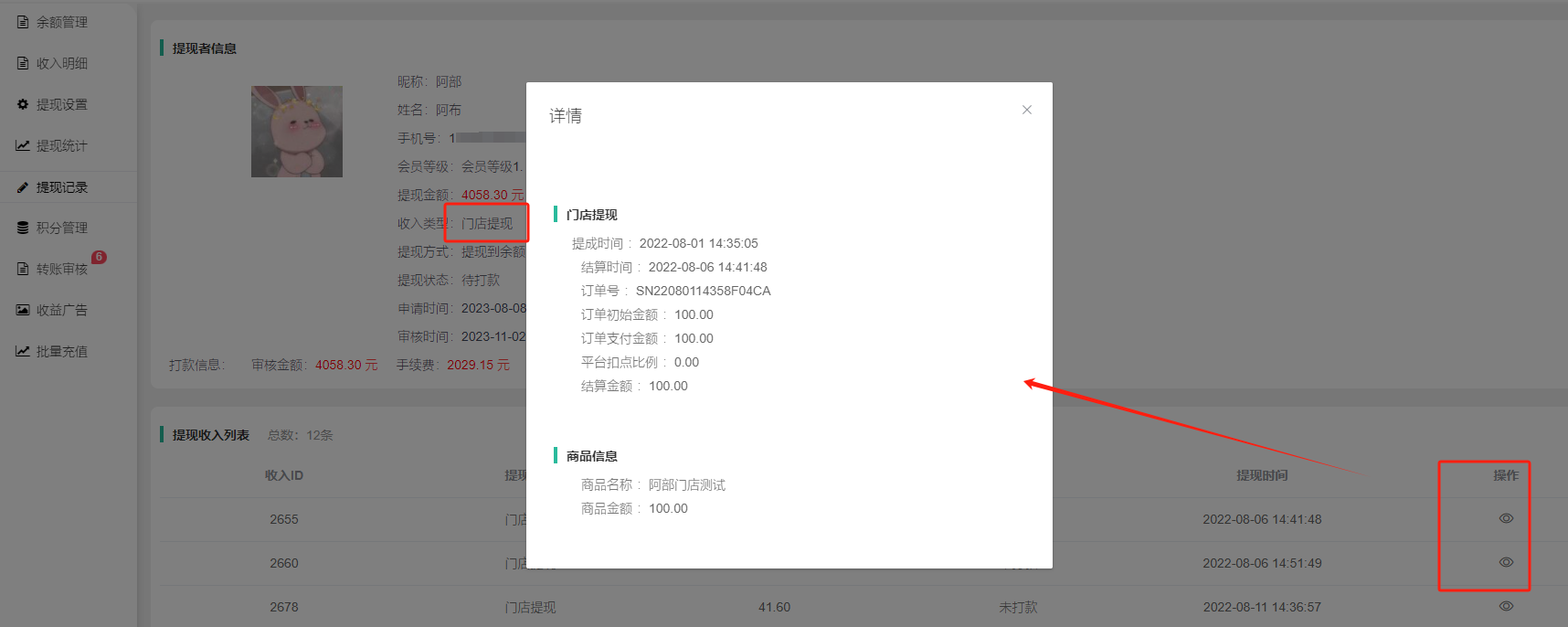Click income ID 2678 cell
This screenshot has height=627, width=1568.
(x=284, y=607)
